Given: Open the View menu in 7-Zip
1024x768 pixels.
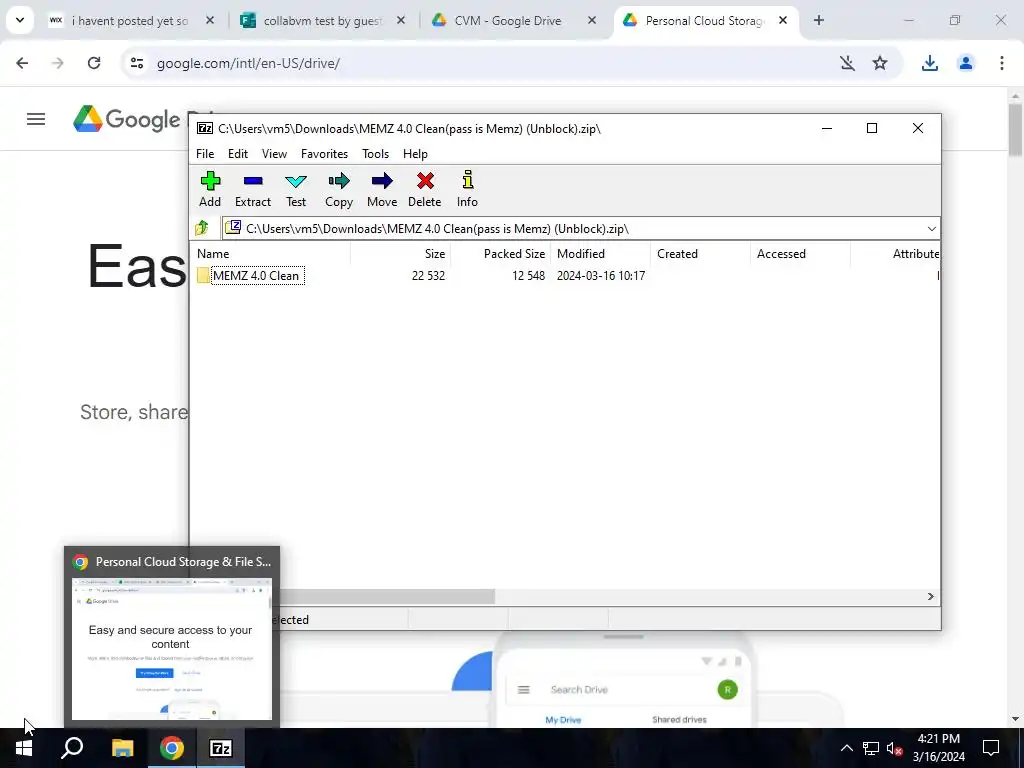Looking at the screenshot, I should coord(274,153).
